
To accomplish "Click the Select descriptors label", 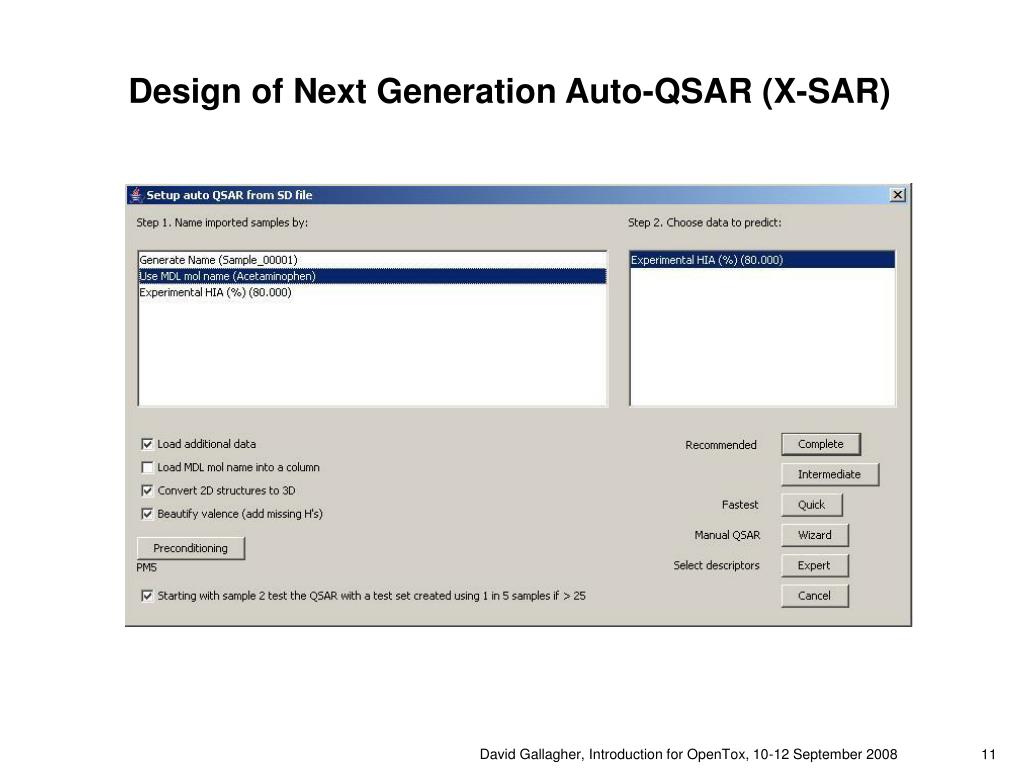I will 716,566.
